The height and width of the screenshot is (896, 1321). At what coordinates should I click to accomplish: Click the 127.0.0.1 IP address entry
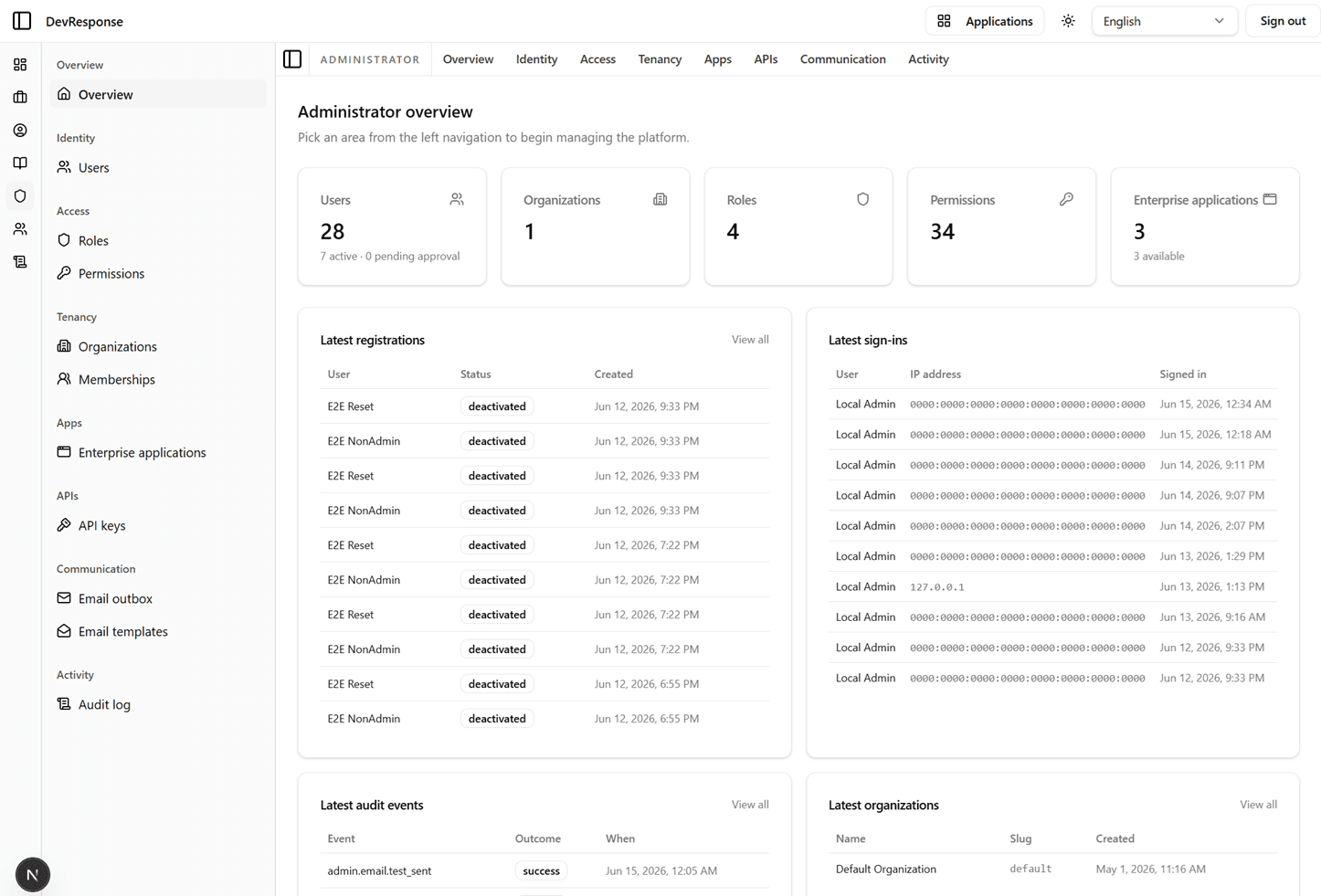936,587
